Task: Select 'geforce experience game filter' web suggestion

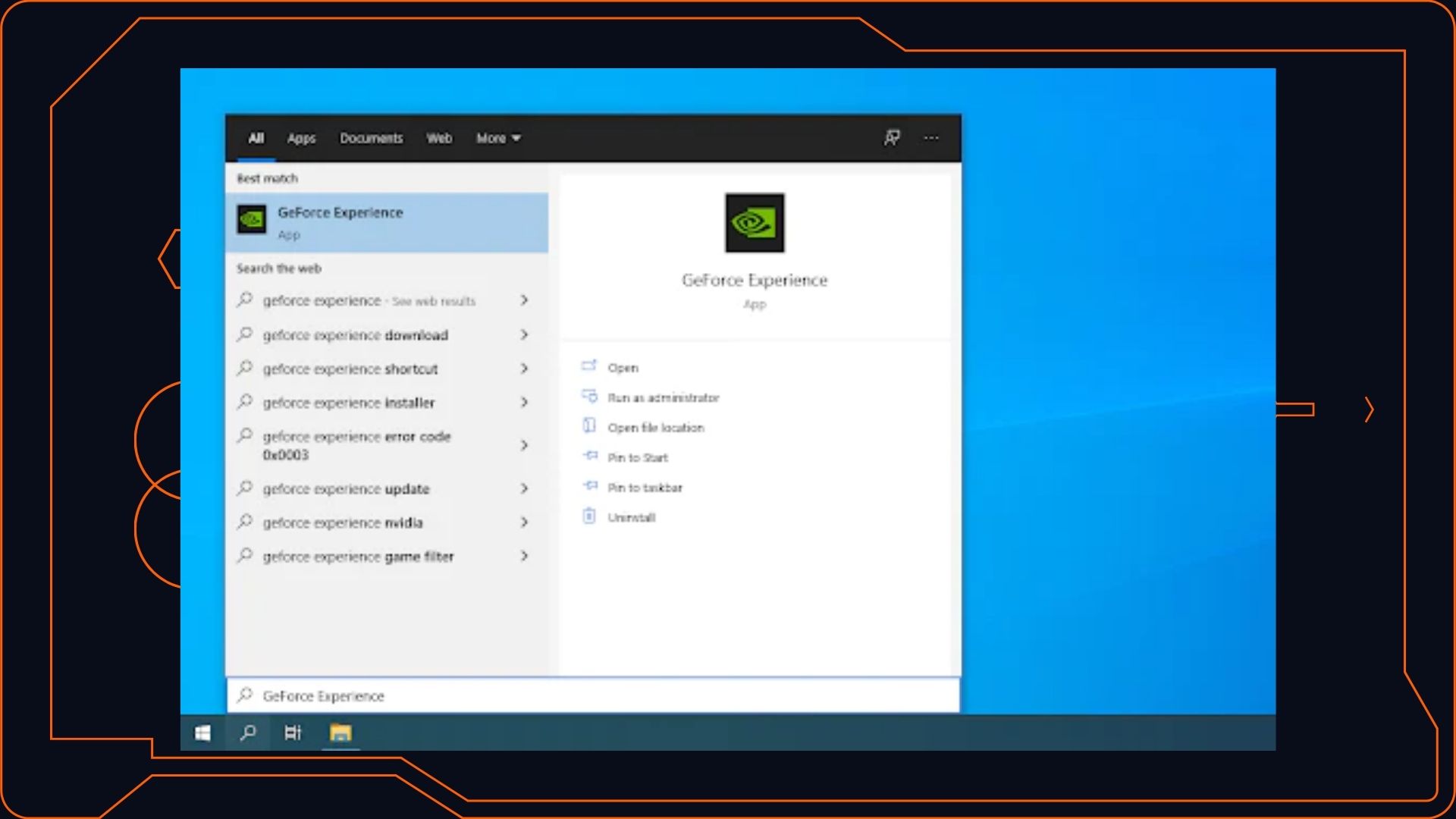Action: tap(387, 556)
